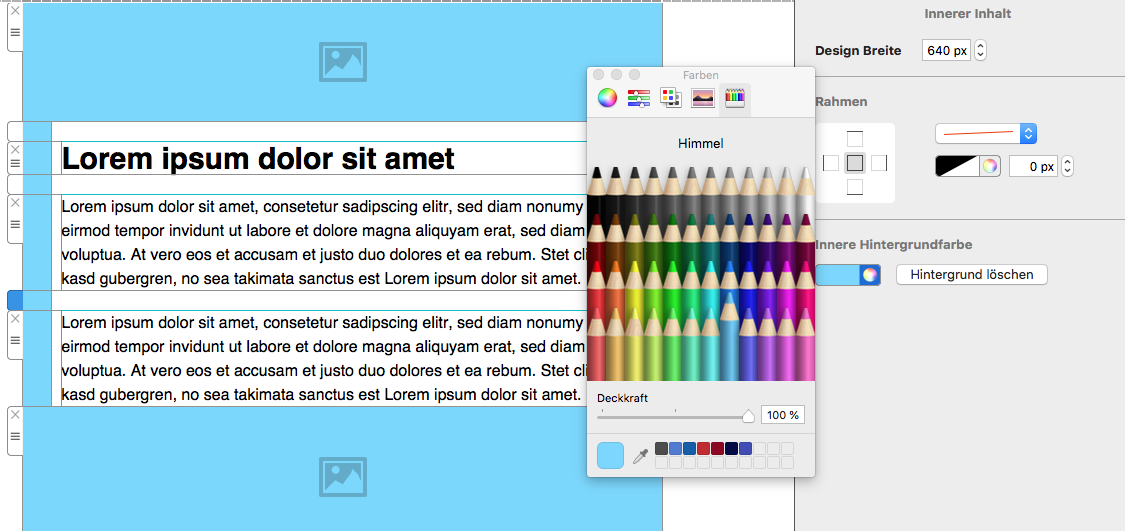Delete the top image block with X

[15, 13]
